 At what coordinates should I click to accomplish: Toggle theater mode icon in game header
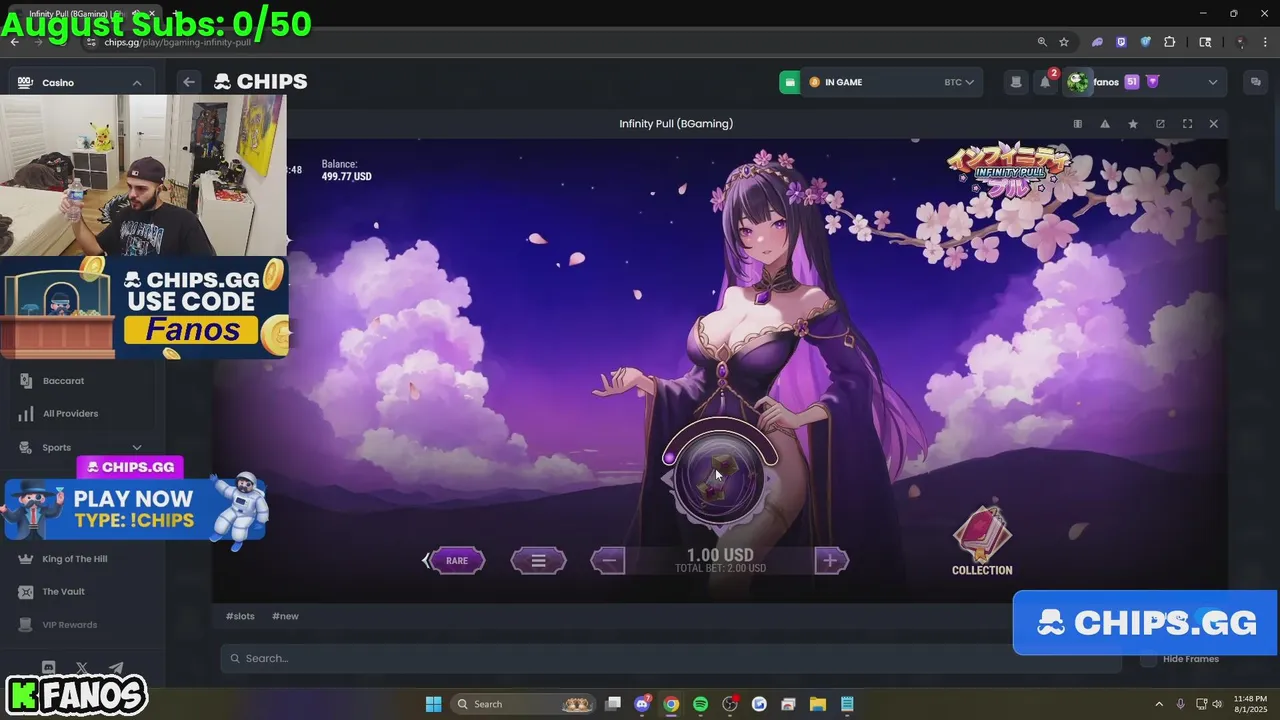tap(1077, 124)
